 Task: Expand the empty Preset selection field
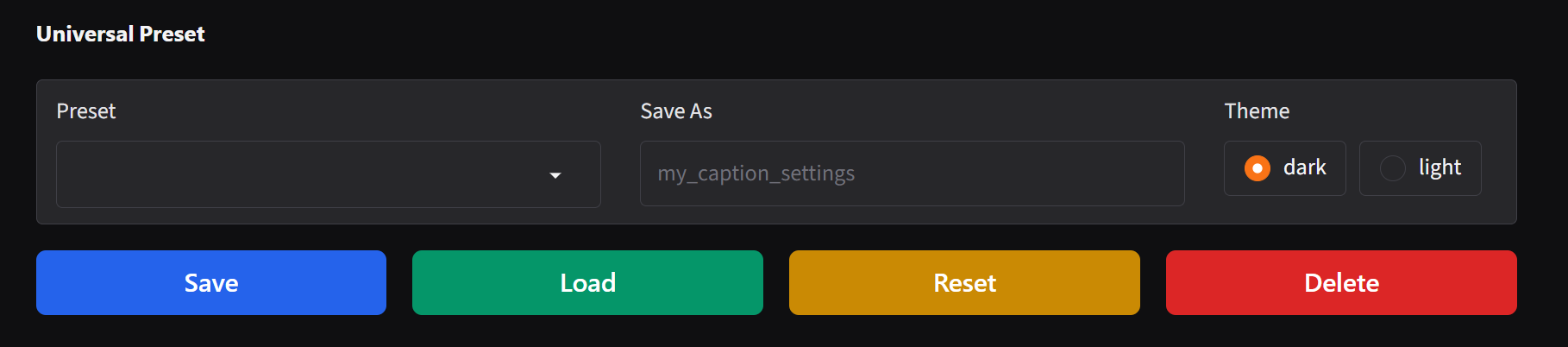point(328,174)
